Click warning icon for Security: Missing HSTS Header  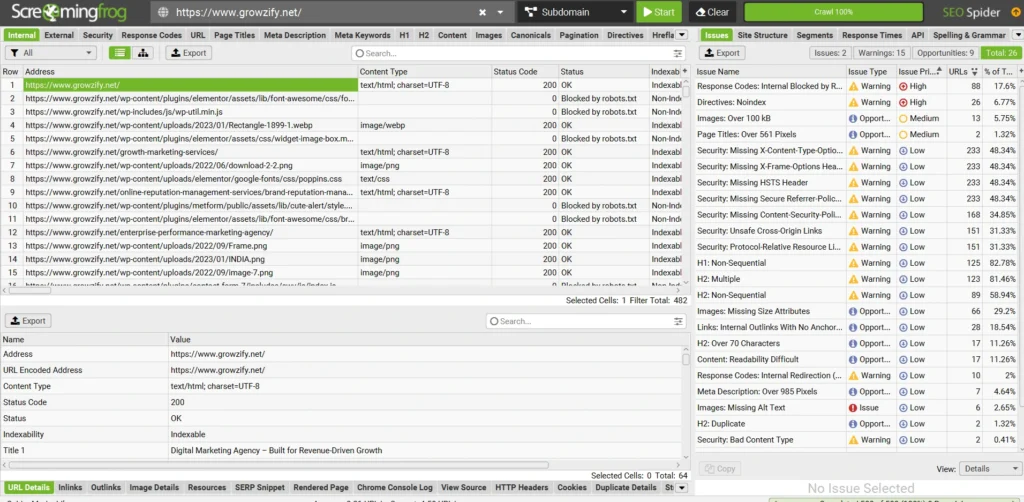point(853,183)
